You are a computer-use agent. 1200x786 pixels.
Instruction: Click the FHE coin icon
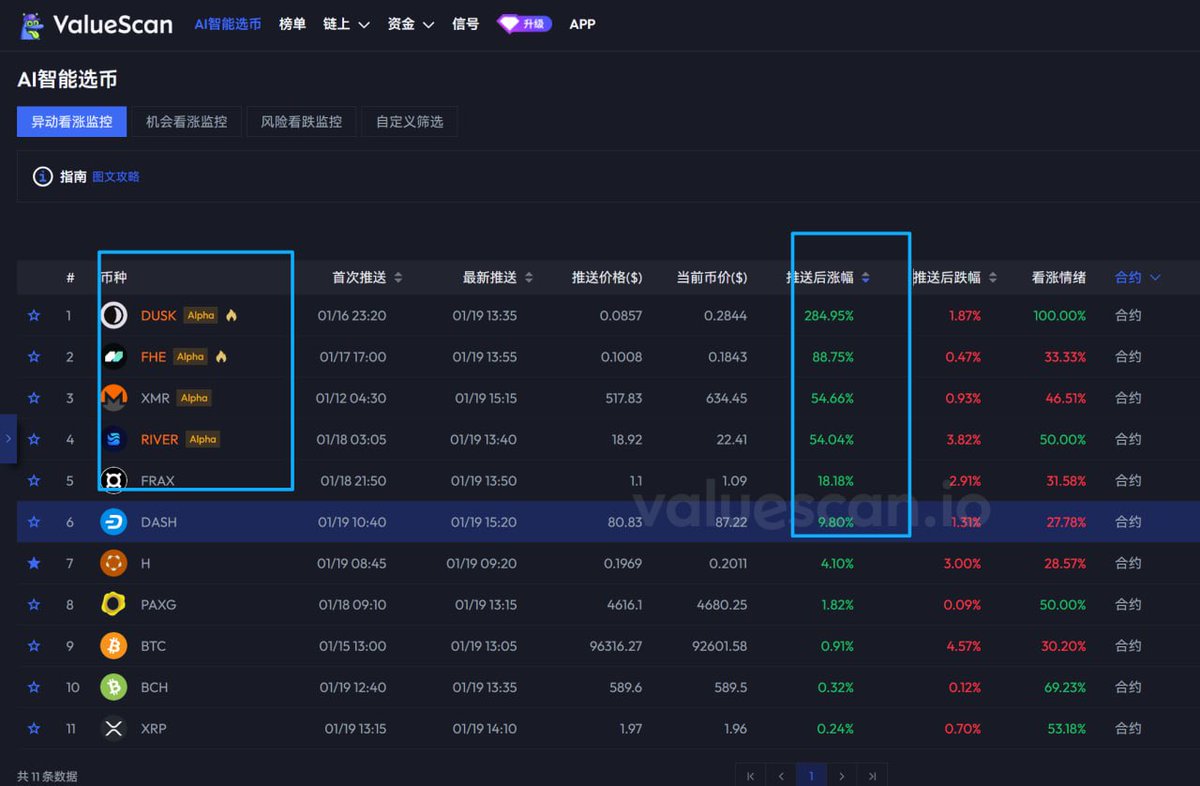(x=114, y=357)
